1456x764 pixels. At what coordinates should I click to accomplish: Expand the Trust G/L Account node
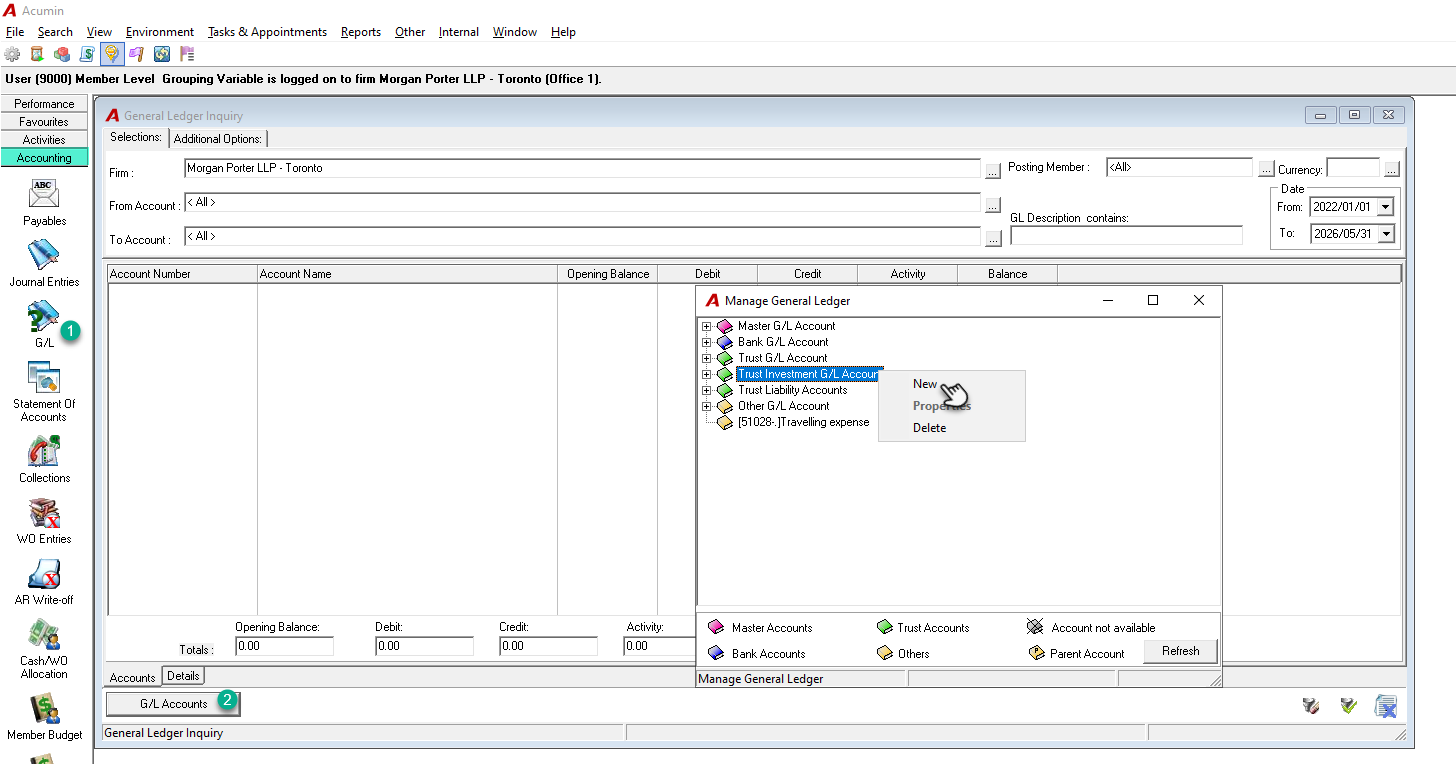click(707, 358)
